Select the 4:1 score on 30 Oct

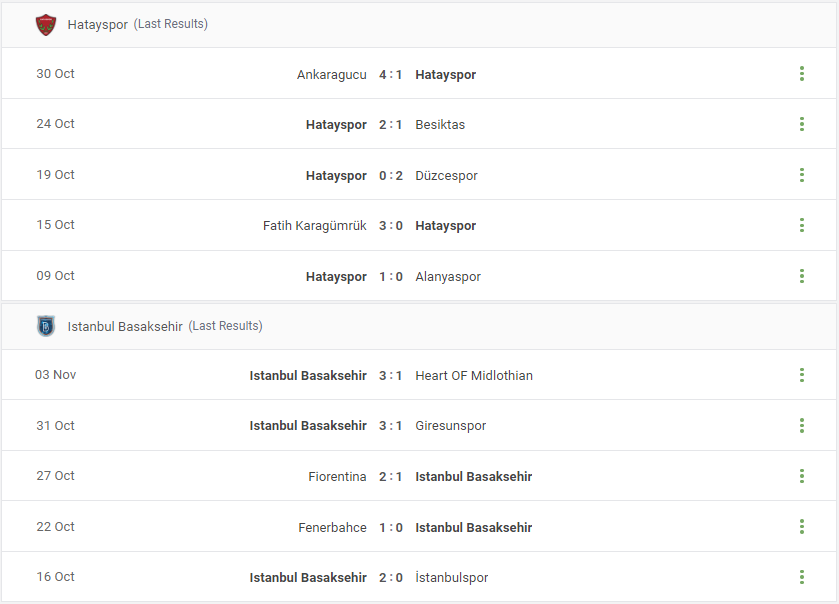(x=391, y=74)
